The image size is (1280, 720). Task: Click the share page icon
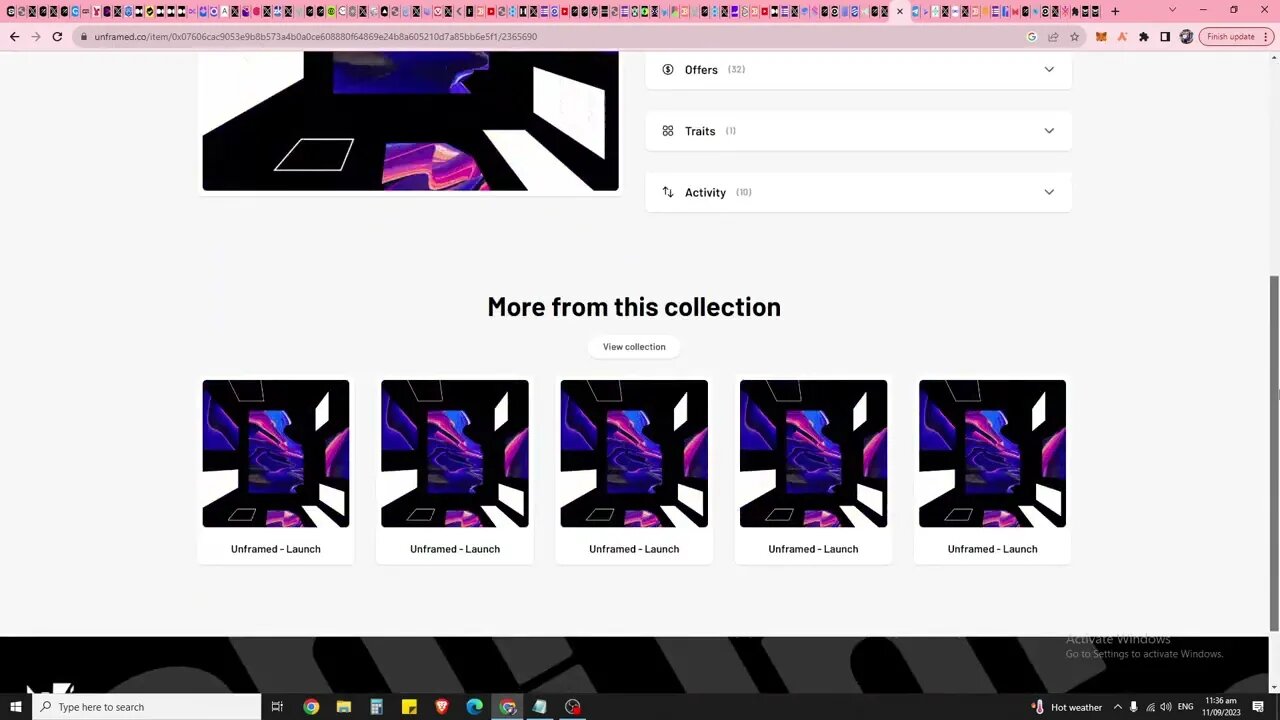point(1053,37)
